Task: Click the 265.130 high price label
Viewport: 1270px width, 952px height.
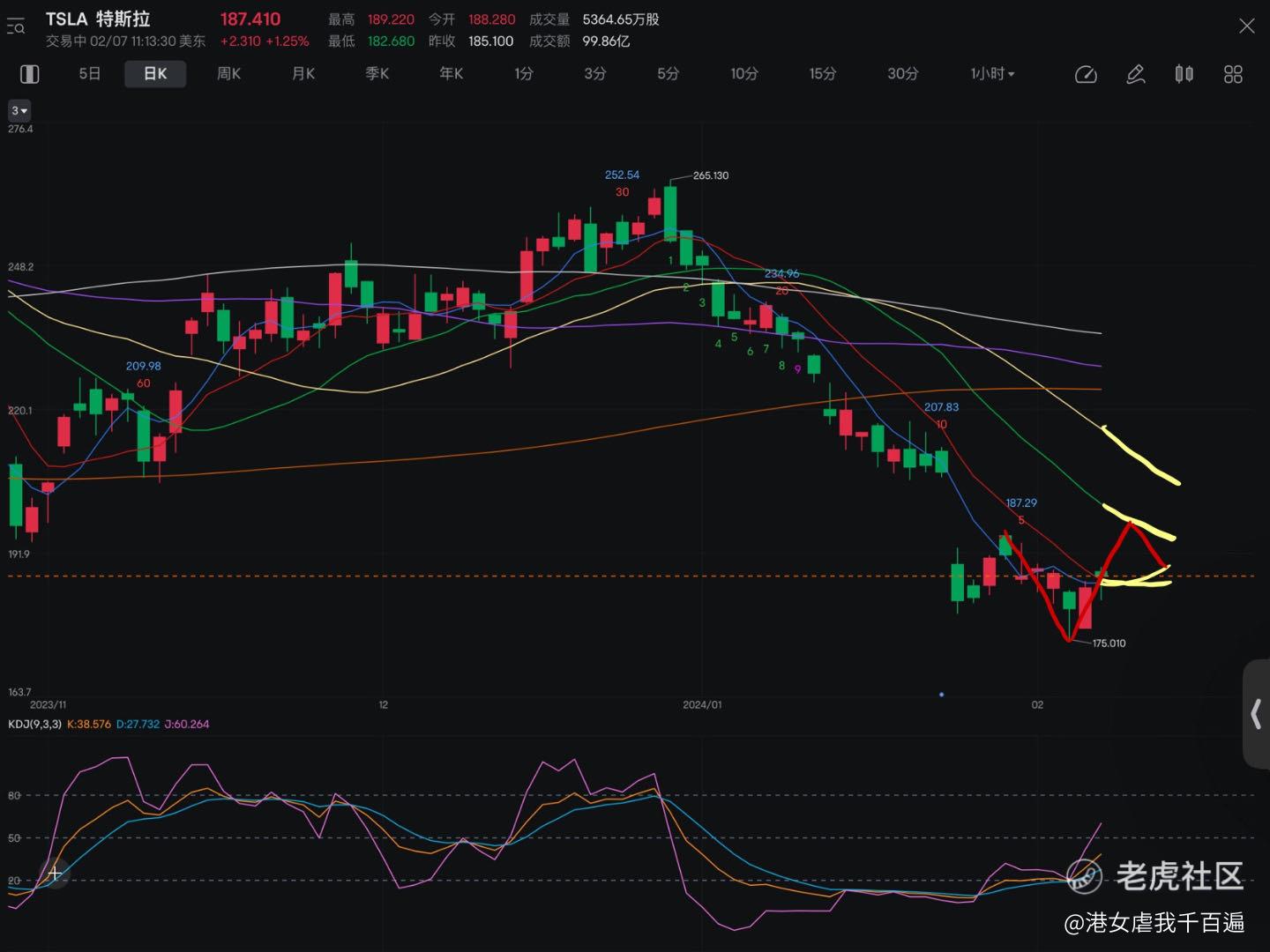Action: coord(711,175)
